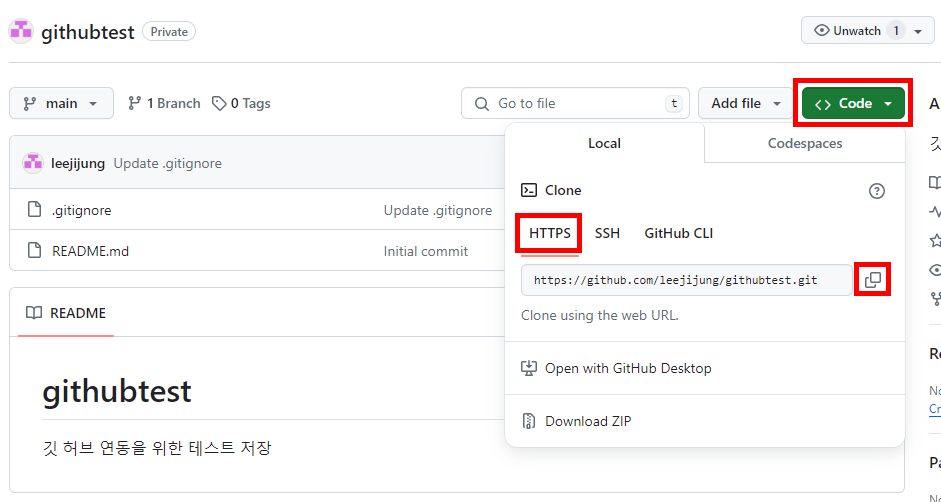Open the Initial commit message link

click(425, 251)
